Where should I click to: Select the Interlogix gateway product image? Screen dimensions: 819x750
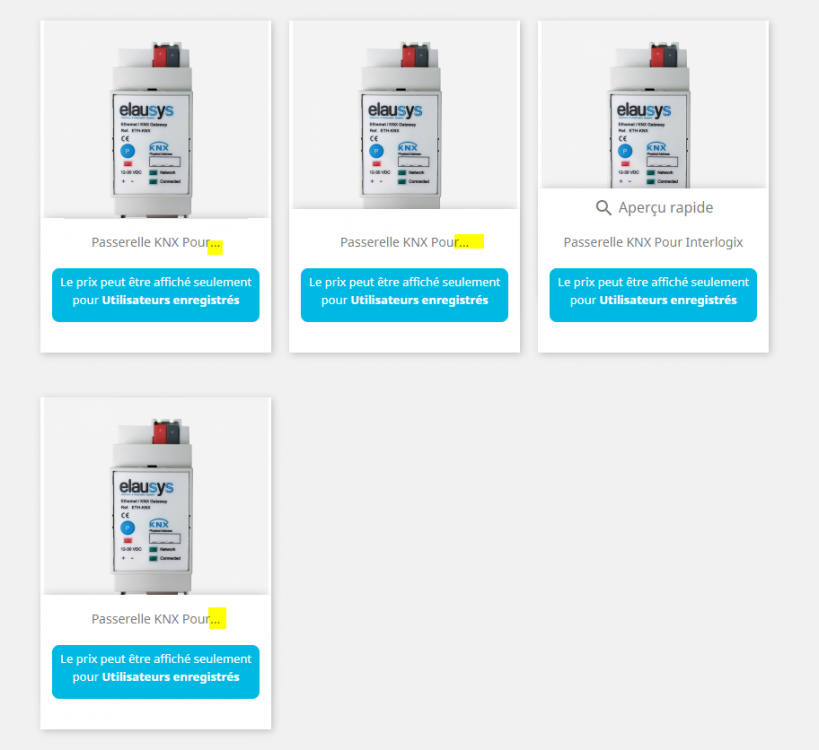coord(653,105)
